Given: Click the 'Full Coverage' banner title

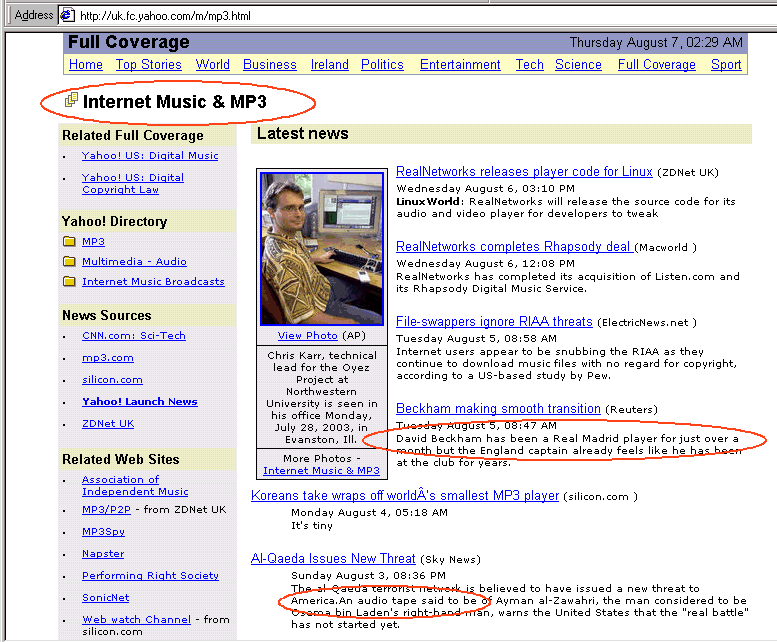Looking at the screenshot, I should coord(128,42).
